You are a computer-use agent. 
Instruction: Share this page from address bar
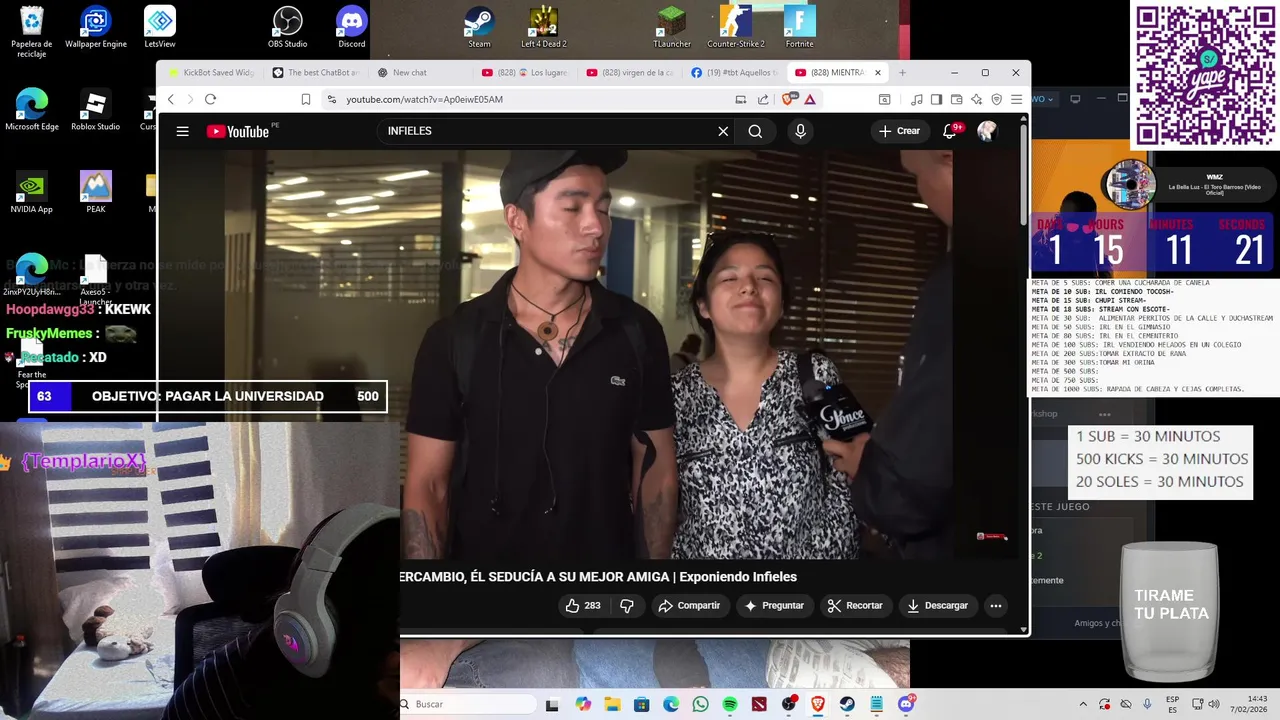763,99
